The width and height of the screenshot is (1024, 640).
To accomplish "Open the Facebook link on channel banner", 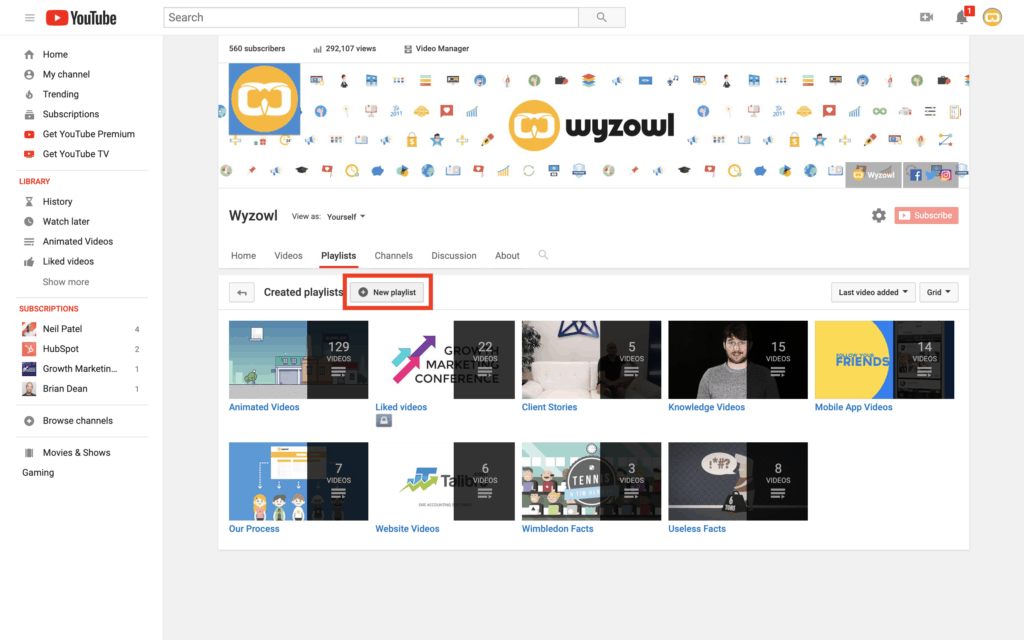I will tap(916, 175).
